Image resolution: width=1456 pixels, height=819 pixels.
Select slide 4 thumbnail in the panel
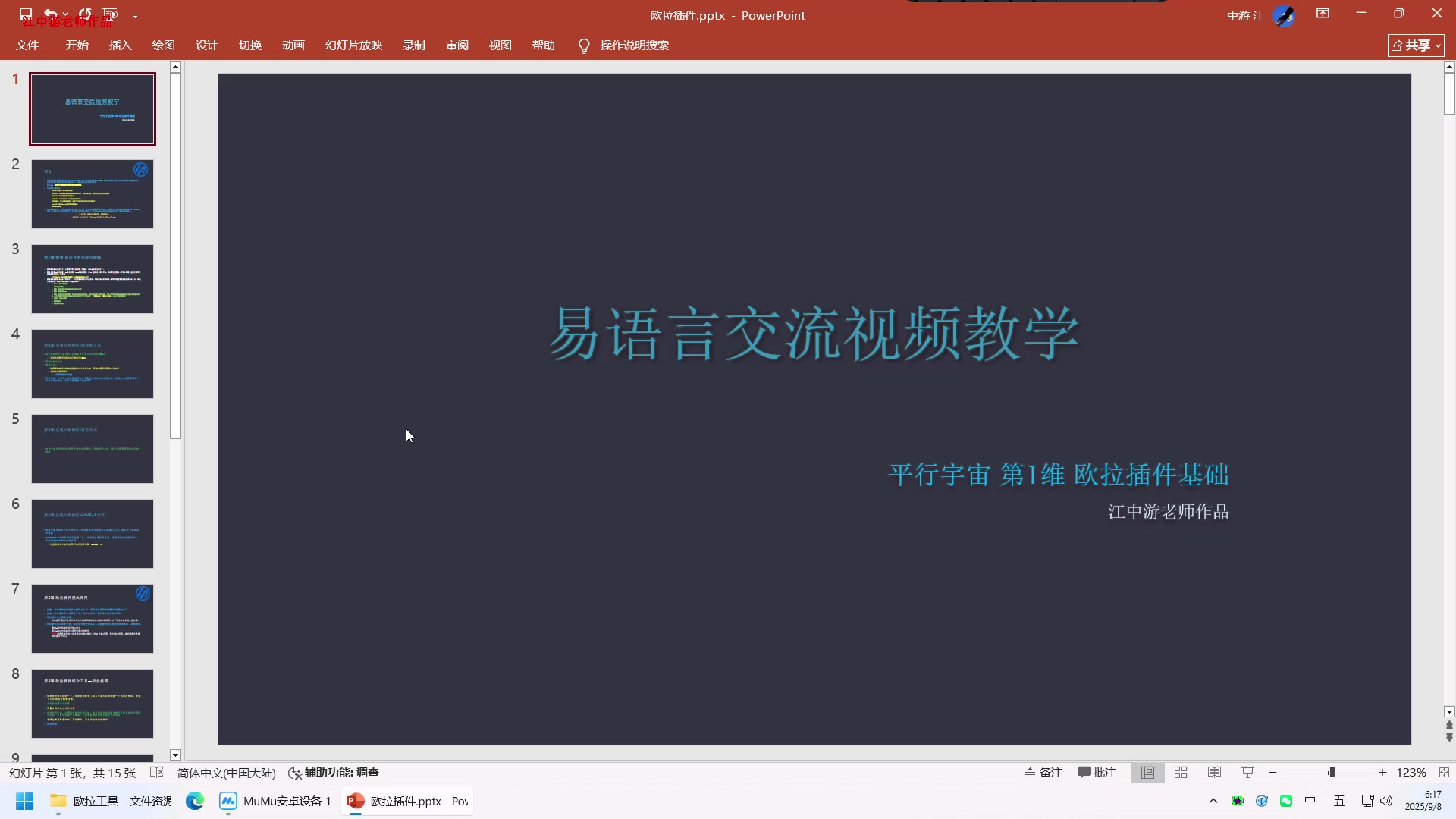tap(93, 363)
